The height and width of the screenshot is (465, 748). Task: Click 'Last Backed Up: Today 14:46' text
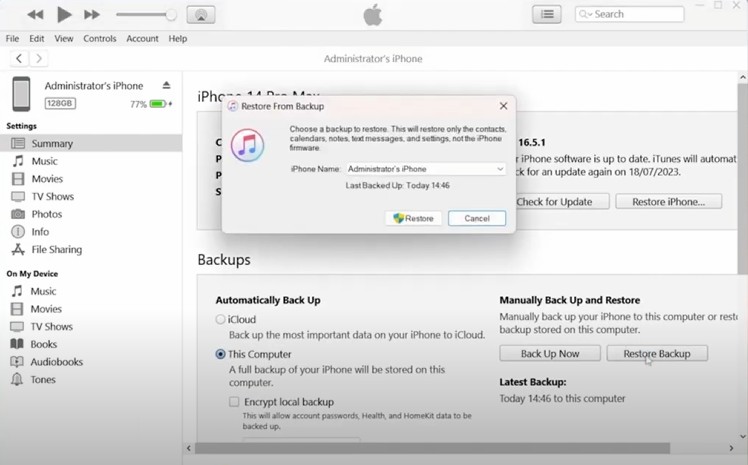[x=397, y=186]
